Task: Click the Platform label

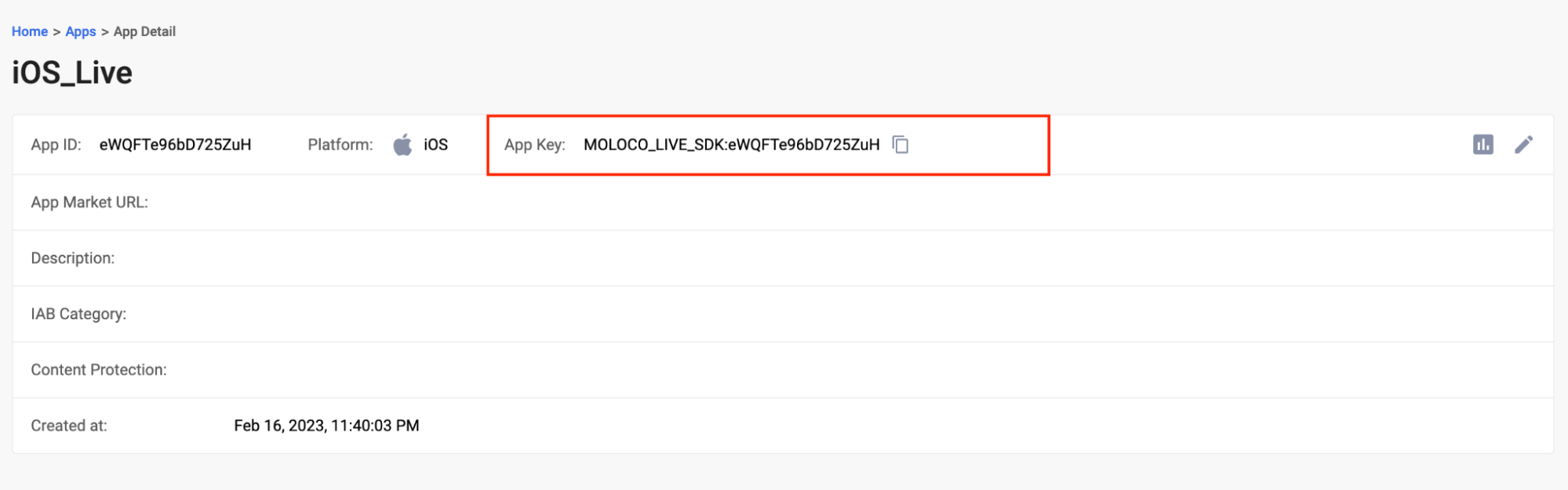Action: point(340,144)
